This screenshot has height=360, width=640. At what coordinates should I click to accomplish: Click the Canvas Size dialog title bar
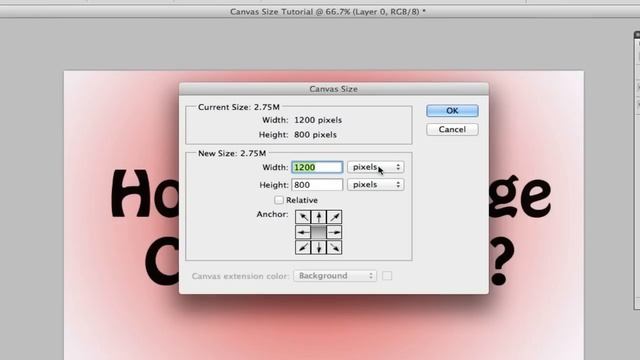pyautogui.click(x=333, y=89)
